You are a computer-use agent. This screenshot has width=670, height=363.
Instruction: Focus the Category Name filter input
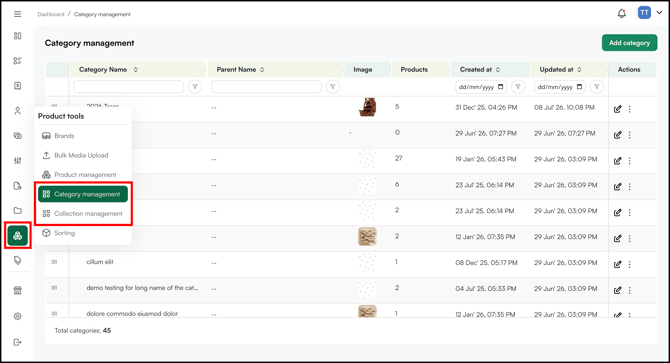click(x=129, y=87)
